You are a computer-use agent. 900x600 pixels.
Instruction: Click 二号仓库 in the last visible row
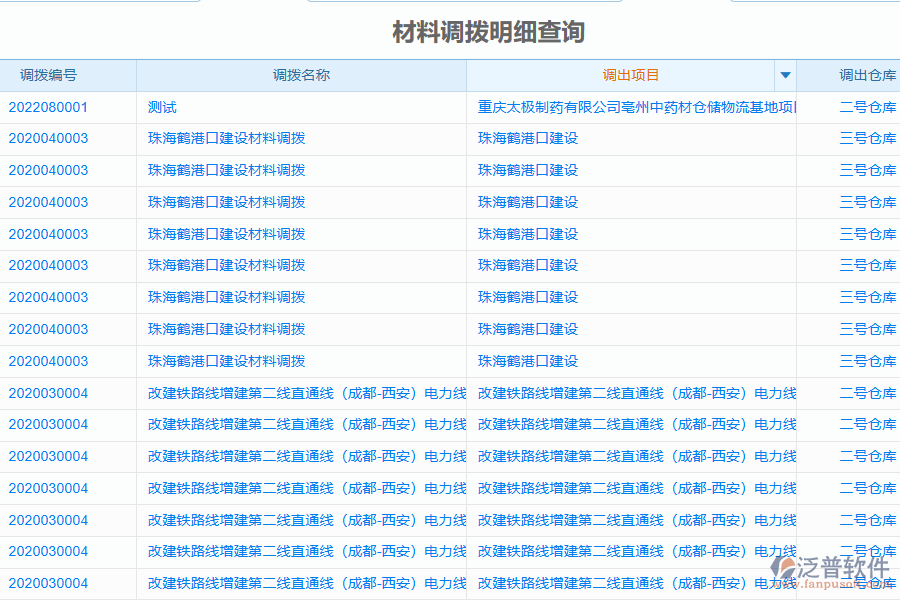[x=865, y=583]
